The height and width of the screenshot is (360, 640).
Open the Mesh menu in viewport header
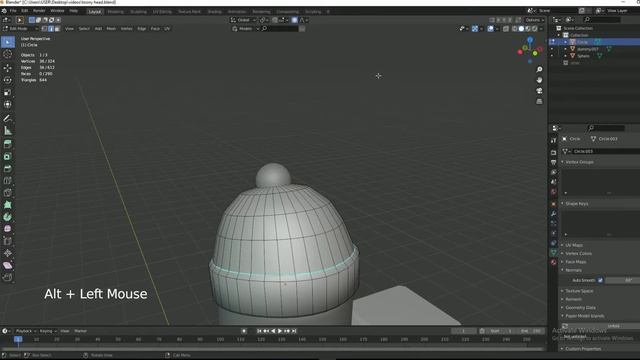(111, 29)
